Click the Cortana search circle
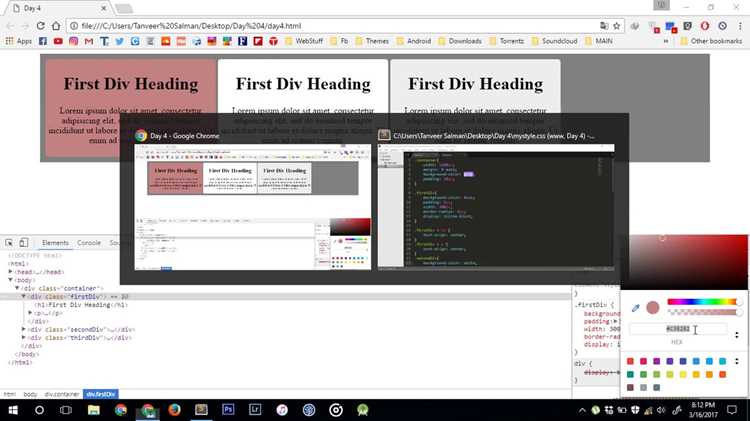Screen dimensions: 750x421 click(x=39, y=410)
